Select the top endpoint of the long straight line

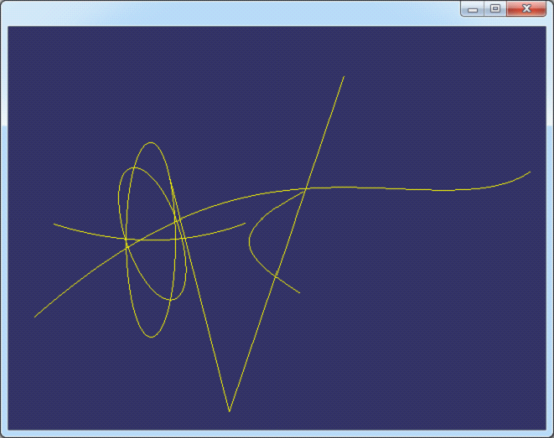[344, 77]
